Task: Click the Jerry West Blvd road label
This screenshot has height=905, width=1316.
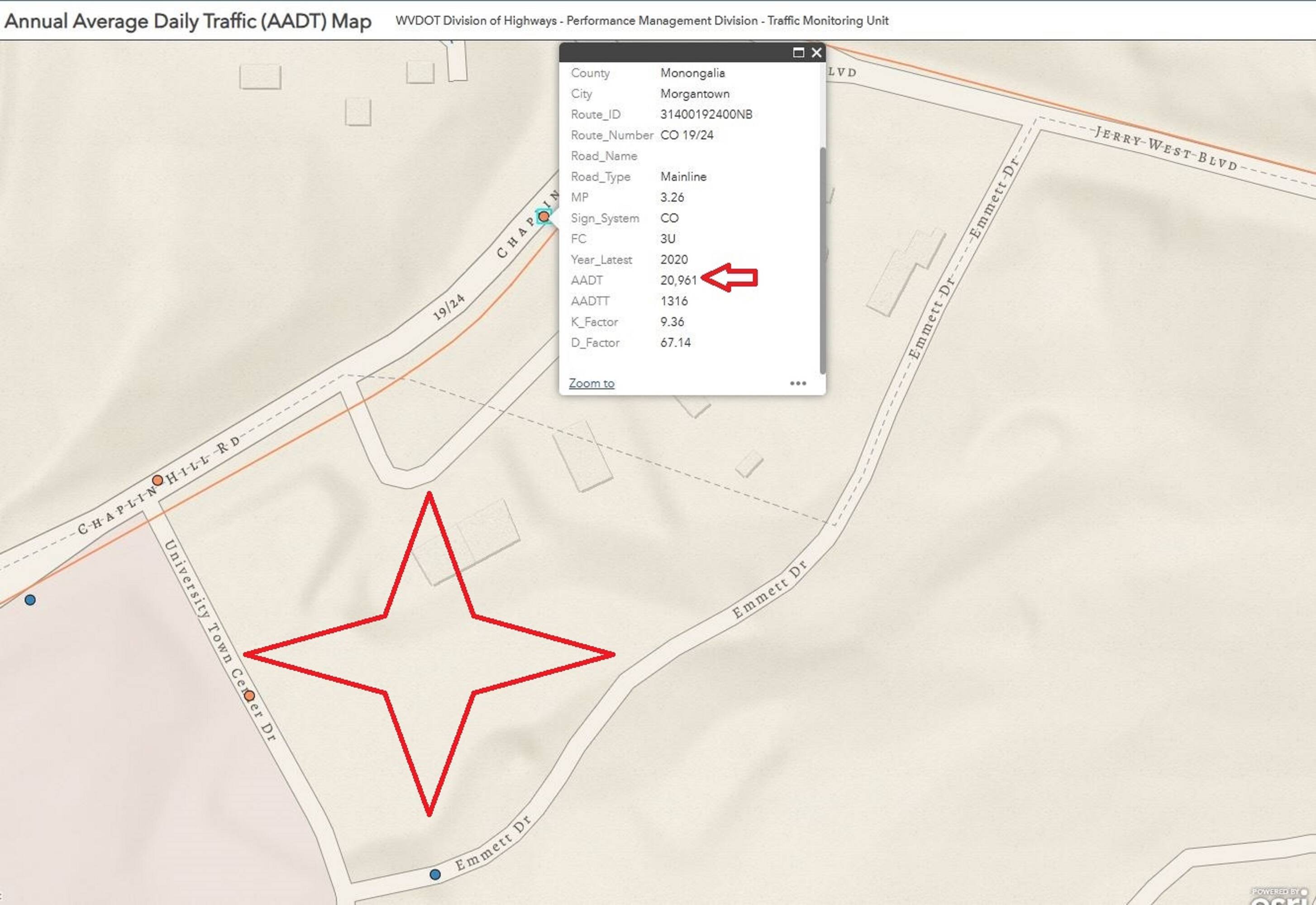Action: click(1166, 148)
